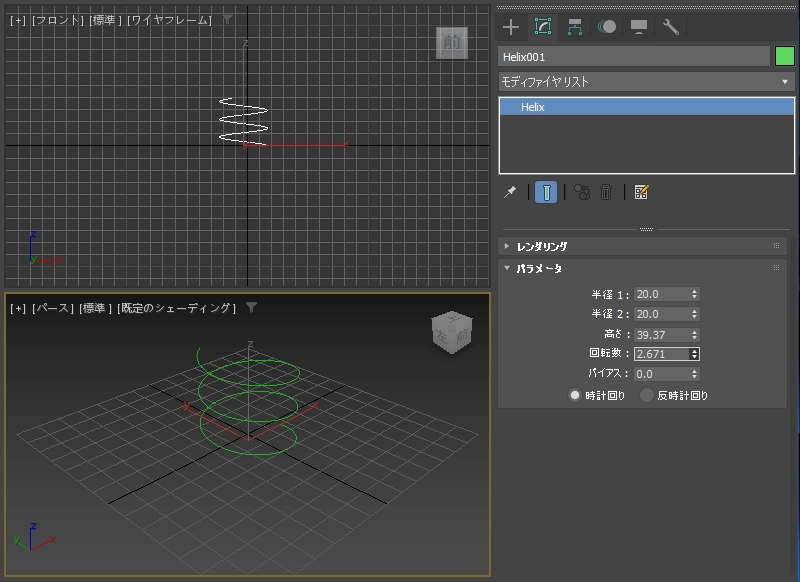Screen dimensions: 800x582
Task: Open the Display panel tab
Action: click(639, 27)
